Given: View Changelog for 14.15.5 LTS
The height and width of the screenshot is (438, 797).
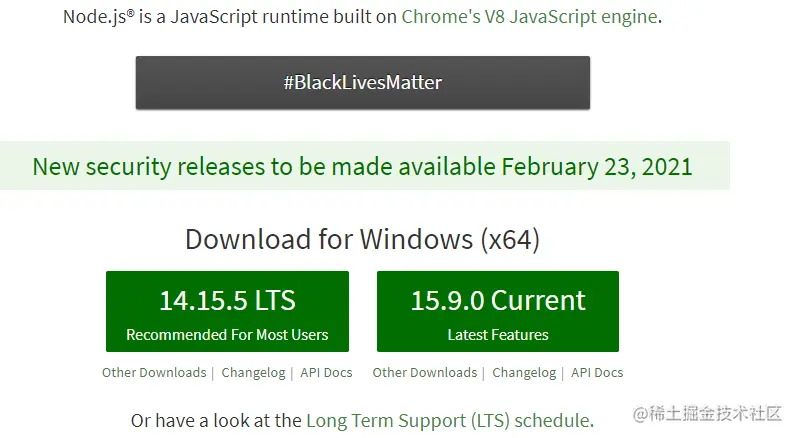Looking at the screenshot, I should [254, 372].
